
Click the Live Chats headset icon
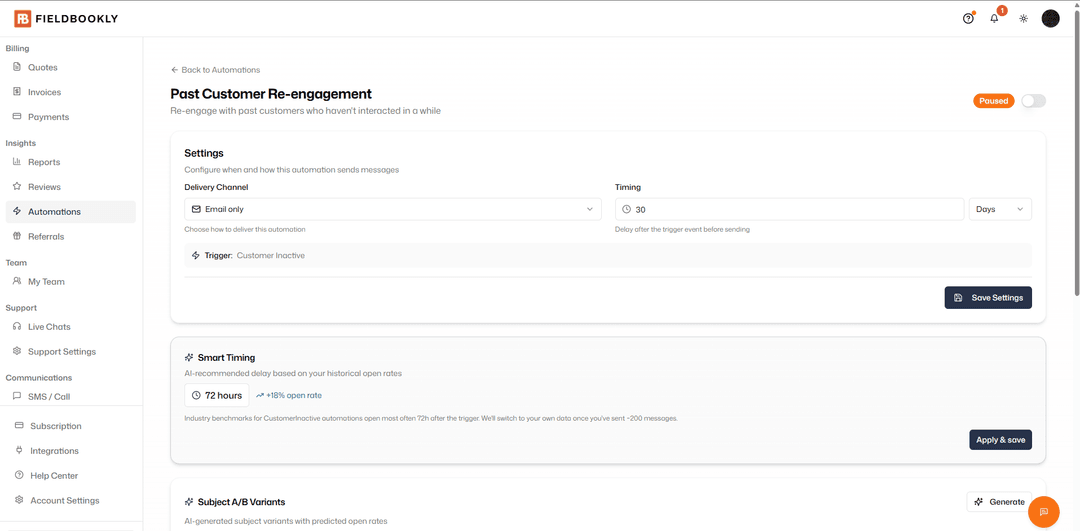17,326
